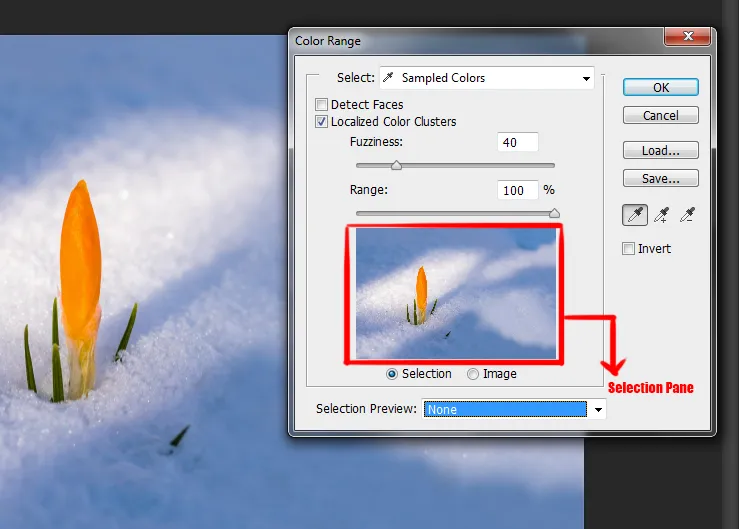Choose the Image radio button
The width and height of the screenshot is (739, 529).
coord(473,374)
